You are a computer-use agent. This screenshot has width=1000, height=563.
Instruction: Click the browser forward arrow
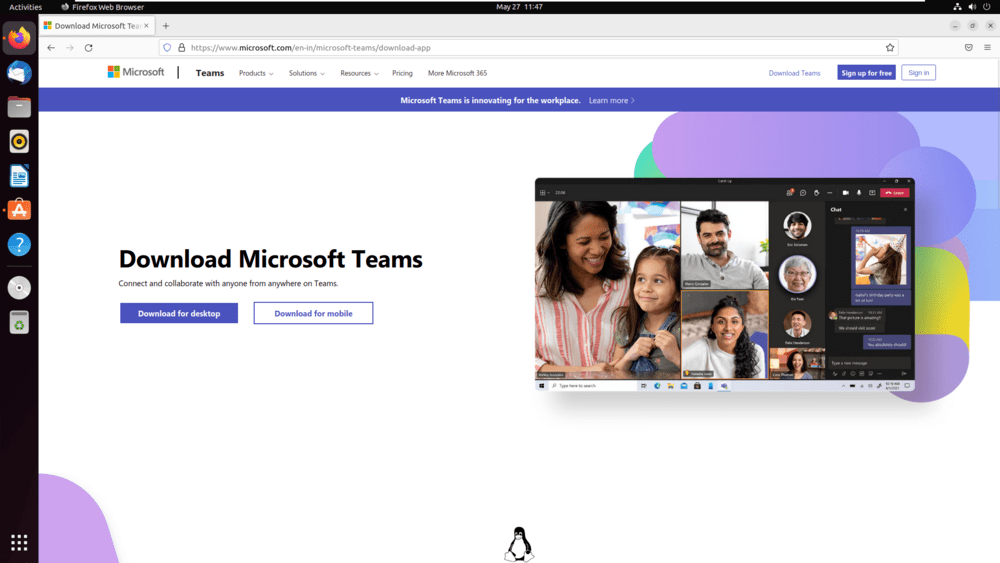[x=70, y=48]
